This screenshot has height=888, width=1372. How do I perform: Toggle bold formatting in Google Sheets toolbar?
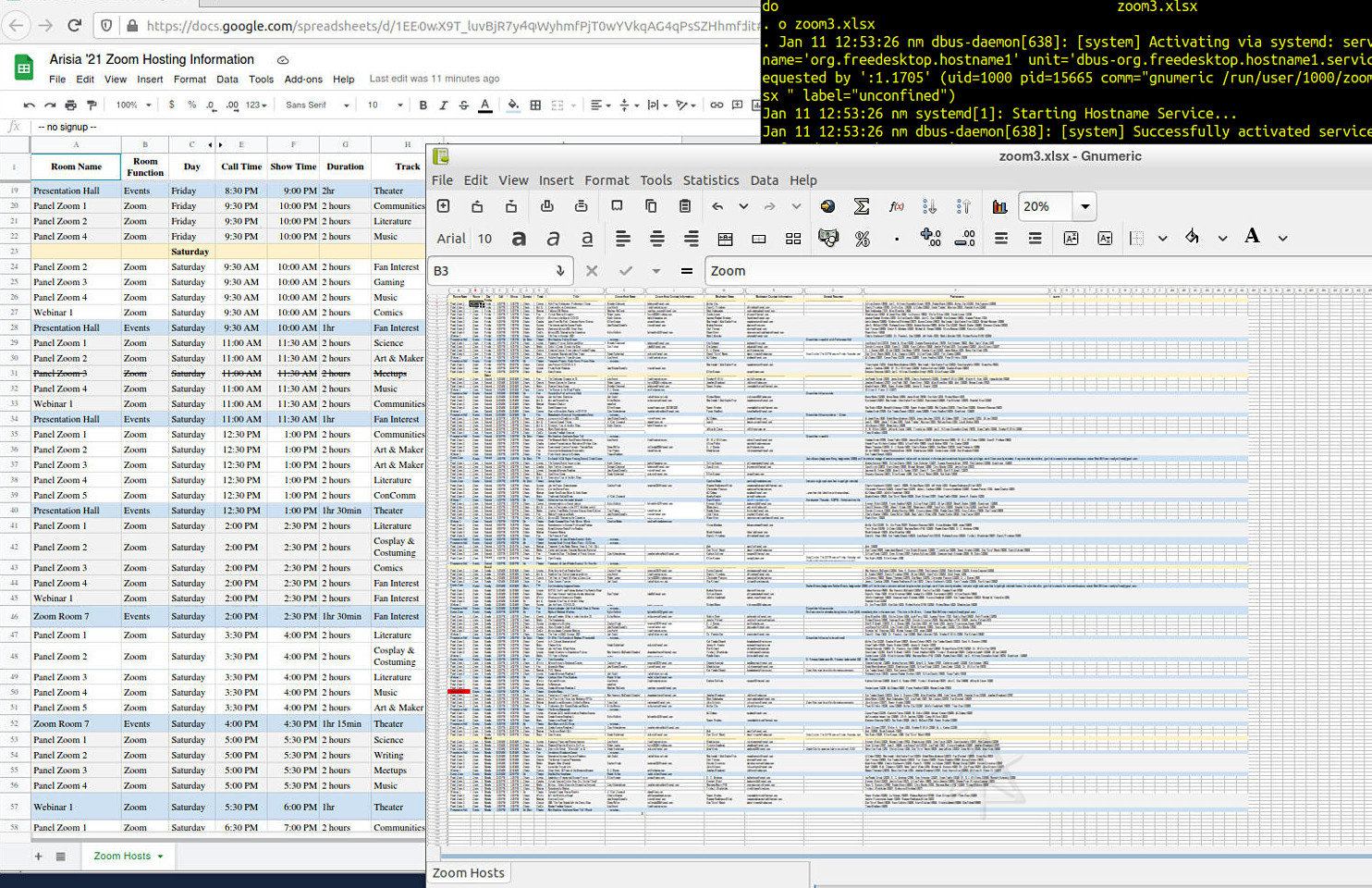pyautogui.click(x=423, y=105)
